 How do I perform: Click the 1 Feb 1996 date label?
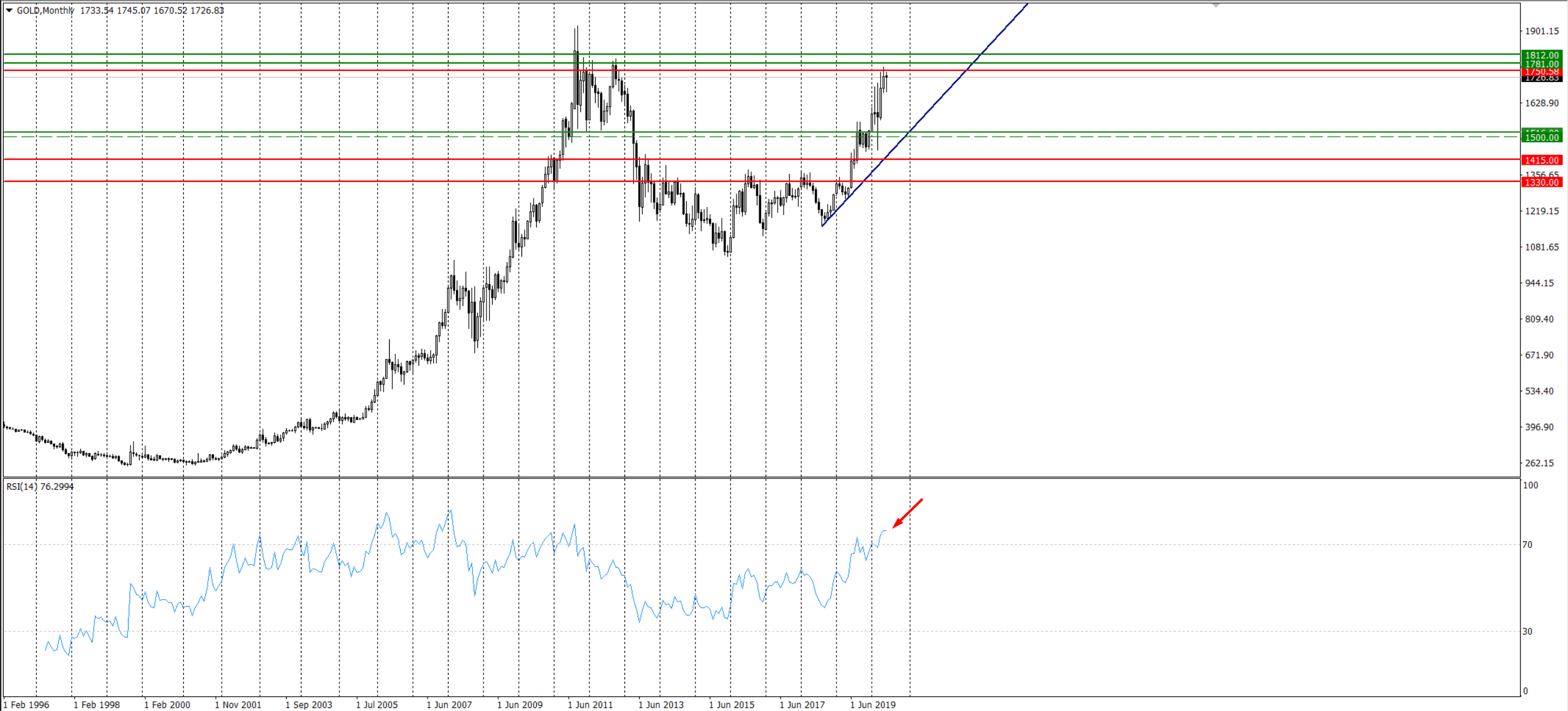pos(26,705)
